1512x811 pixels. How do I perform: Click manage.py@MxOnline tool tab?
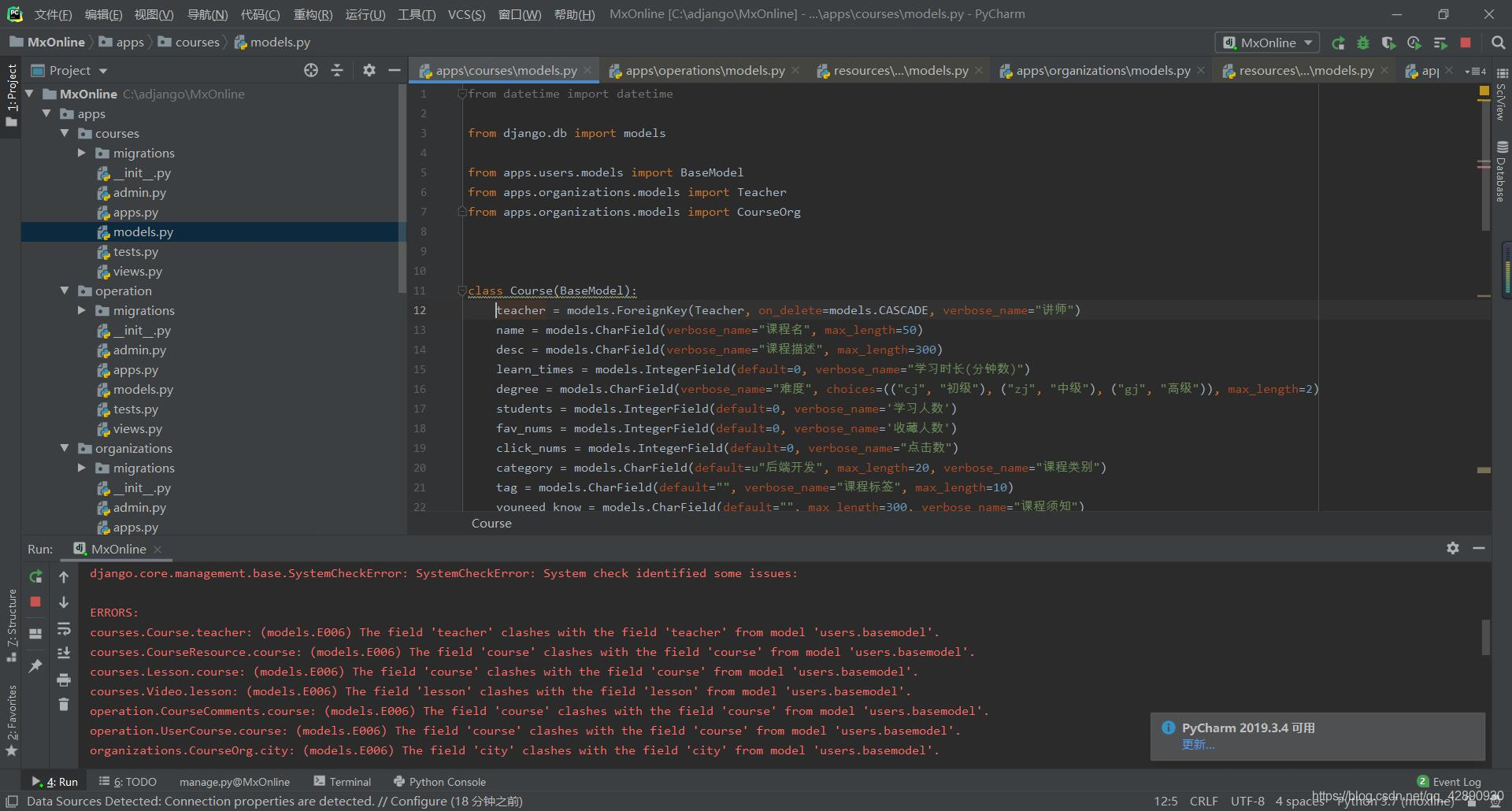click(235, 782)
